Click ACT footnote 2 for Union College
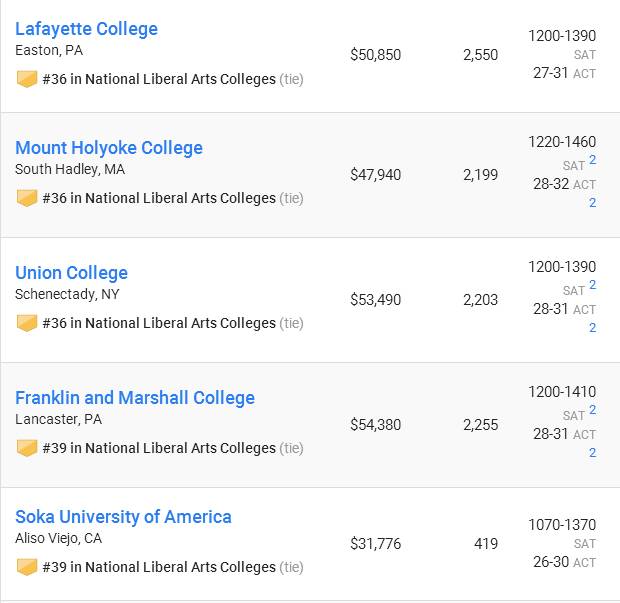620x603 pixels. point(592,328)
